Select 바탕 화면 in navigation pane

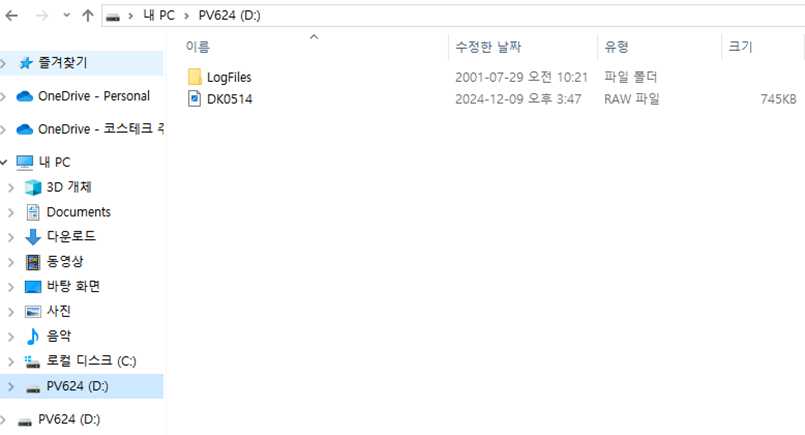[x=73, y=287]
